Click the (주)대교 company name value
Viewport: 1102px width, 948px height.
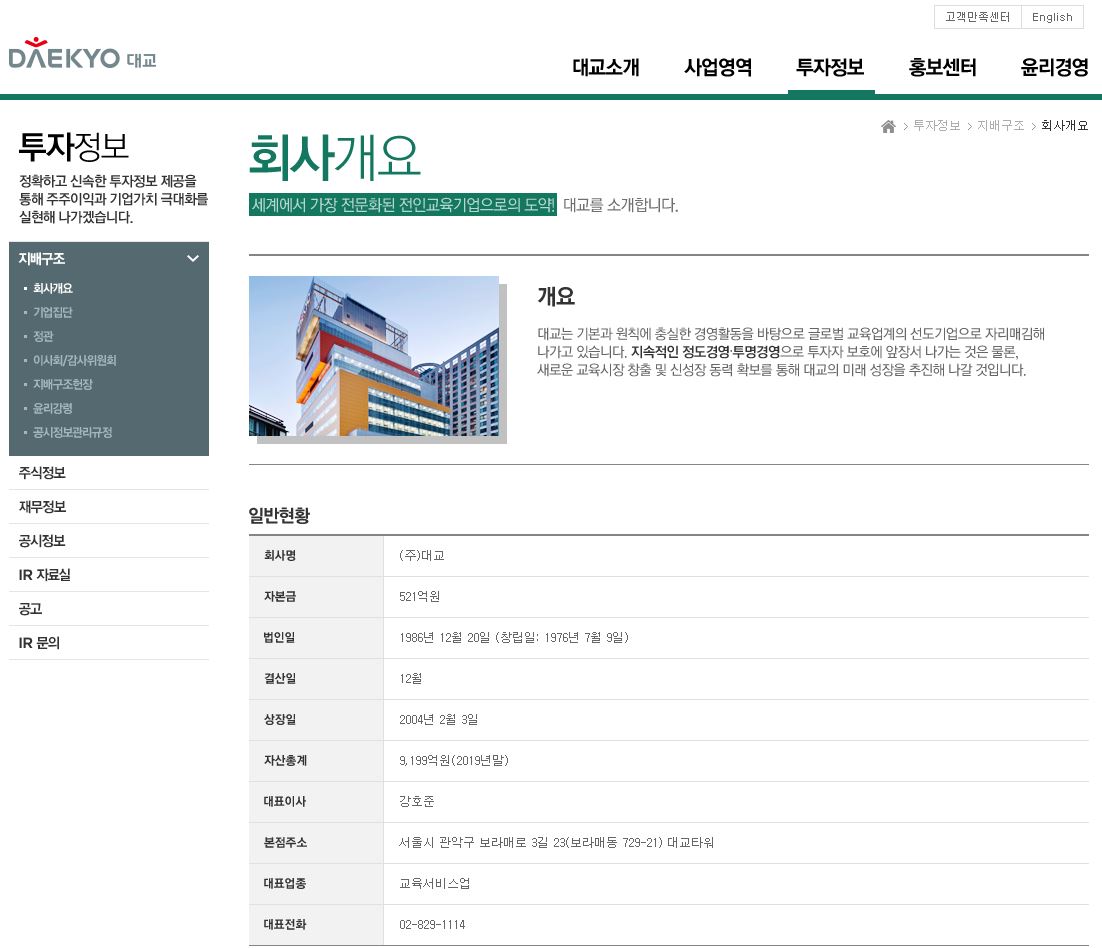(x=422, y=555)
